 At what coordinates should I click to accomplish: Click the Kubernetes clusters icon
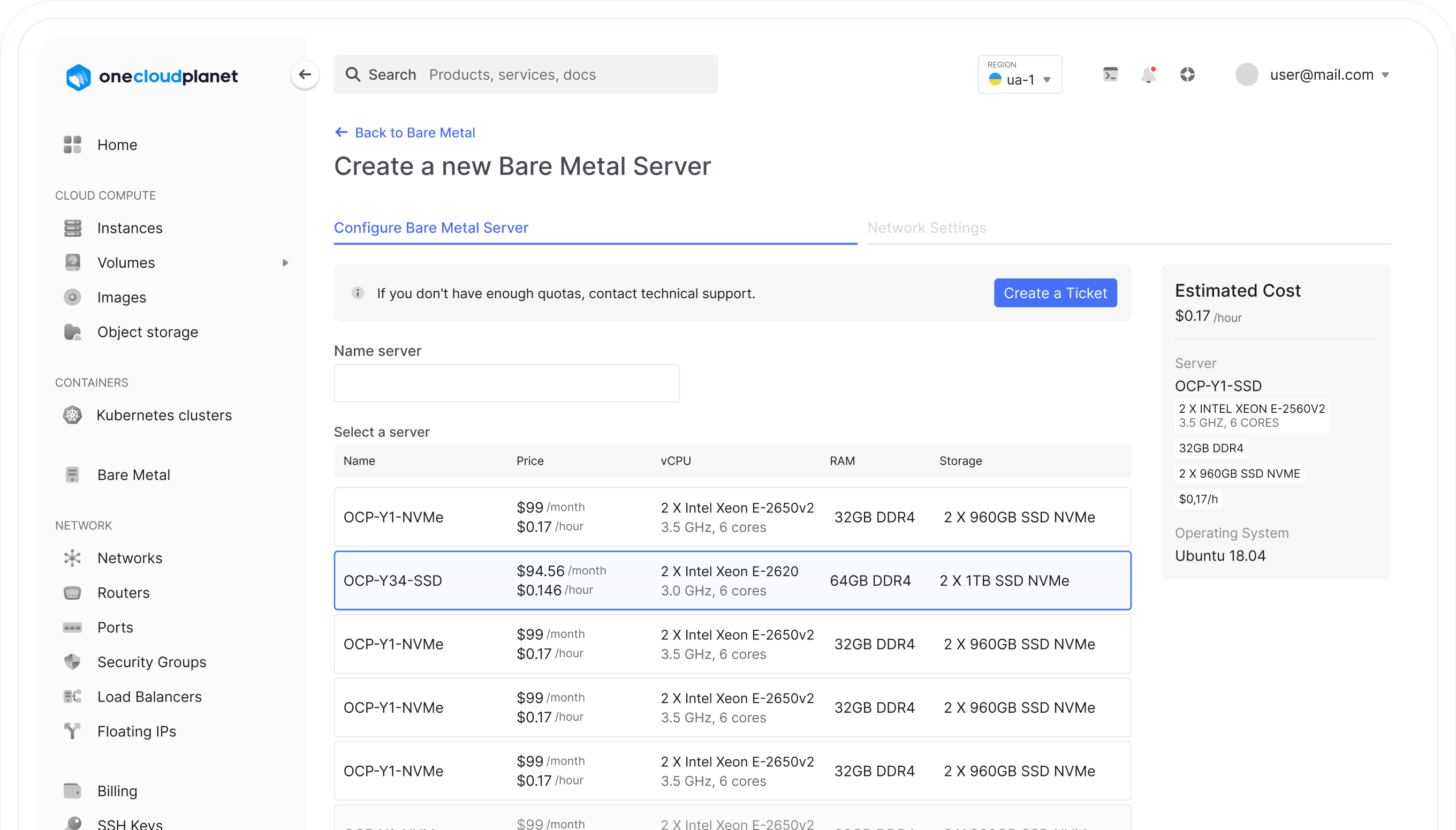pyautogui.click(x=72, y=415)
